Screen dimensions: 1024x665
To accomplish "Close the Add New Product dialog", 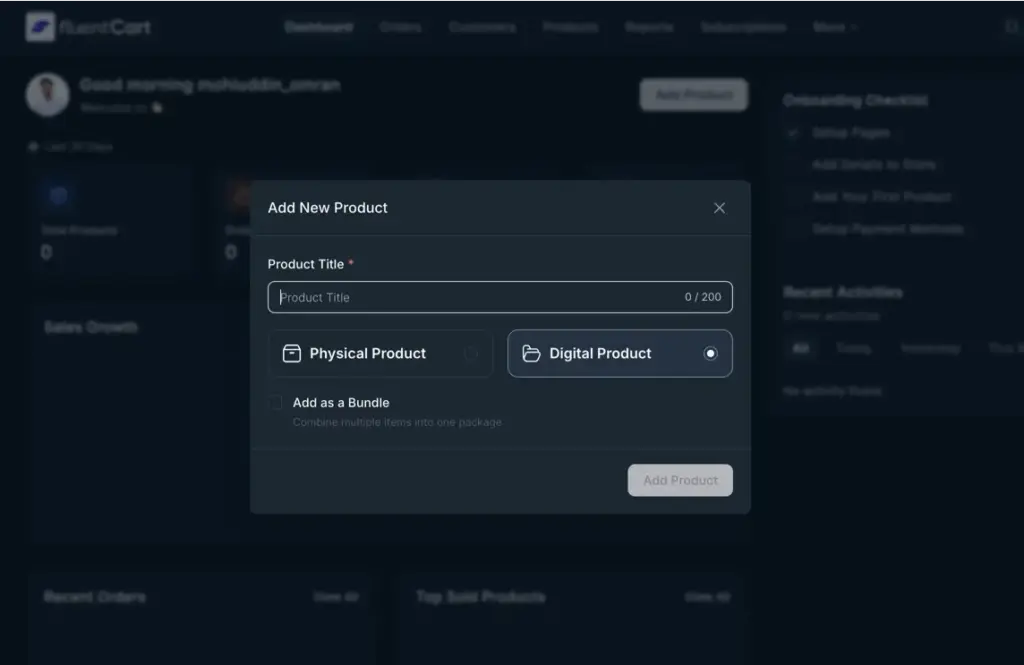I will coord(719,208).
